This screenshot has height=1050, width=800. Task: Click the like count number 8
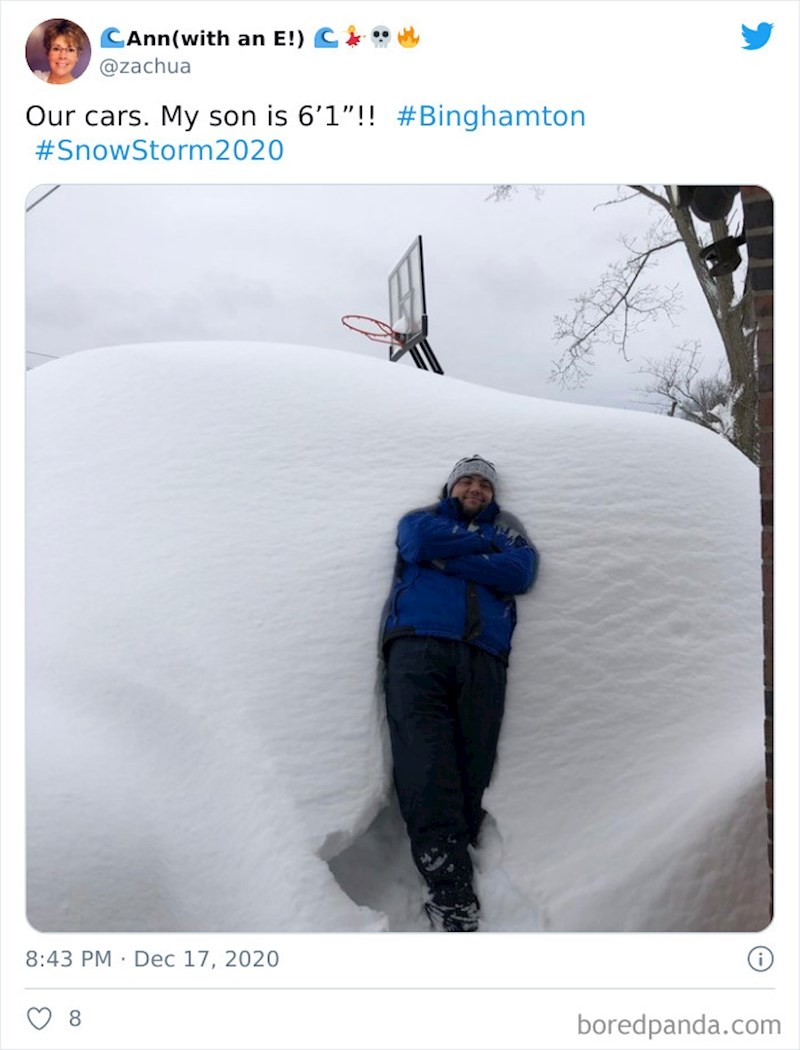pos(75,1019)
